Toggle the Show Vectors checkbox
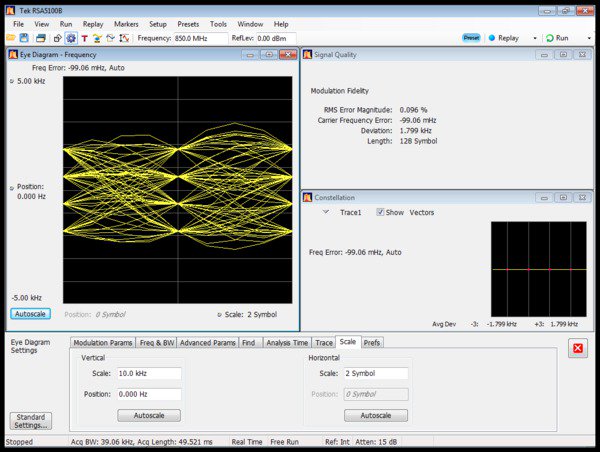Image resolution: width=600 pixels, height=452 pixels. (x=381, y=212)
